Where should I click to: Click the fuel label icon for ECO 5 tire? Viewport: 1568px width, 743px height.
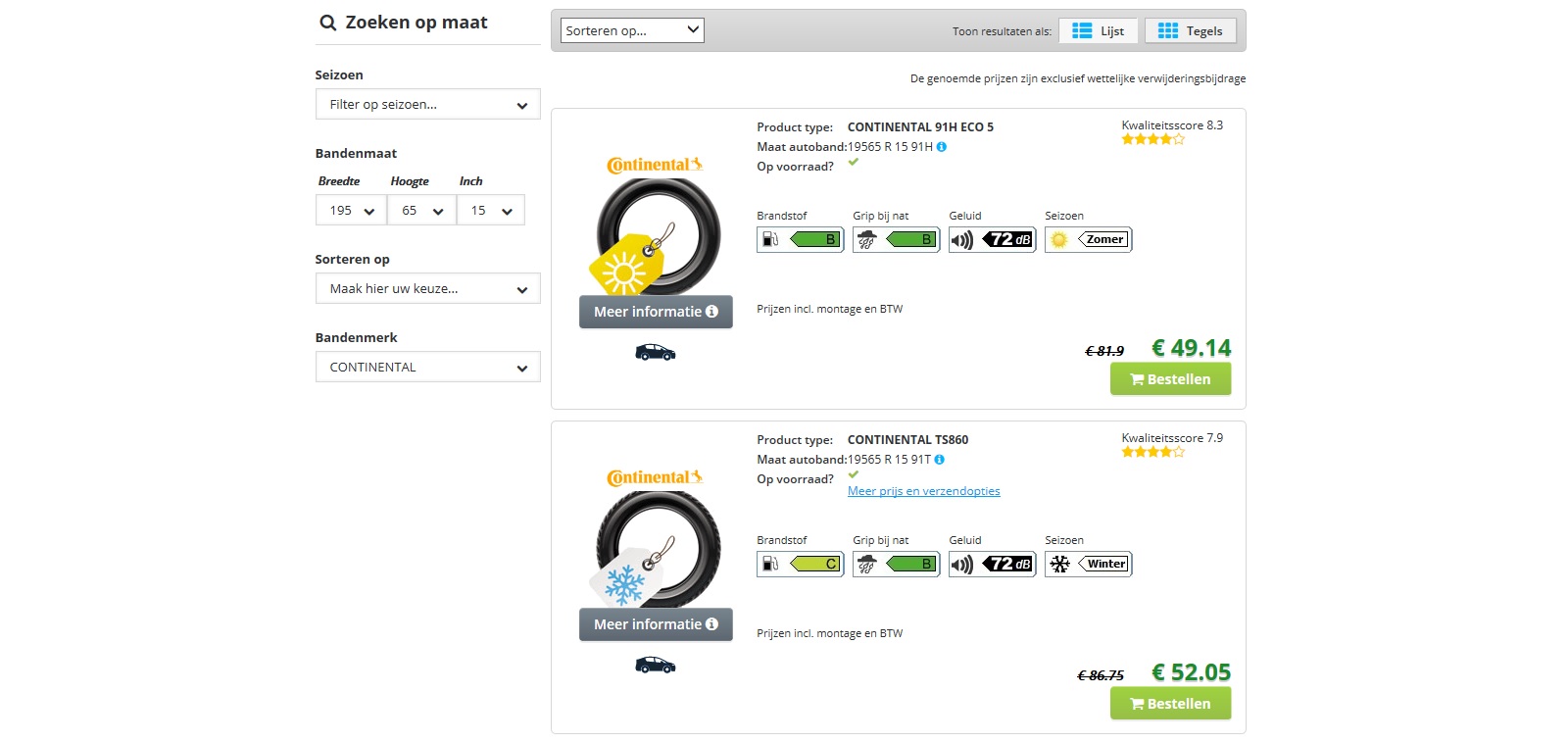tap(770, 239)
